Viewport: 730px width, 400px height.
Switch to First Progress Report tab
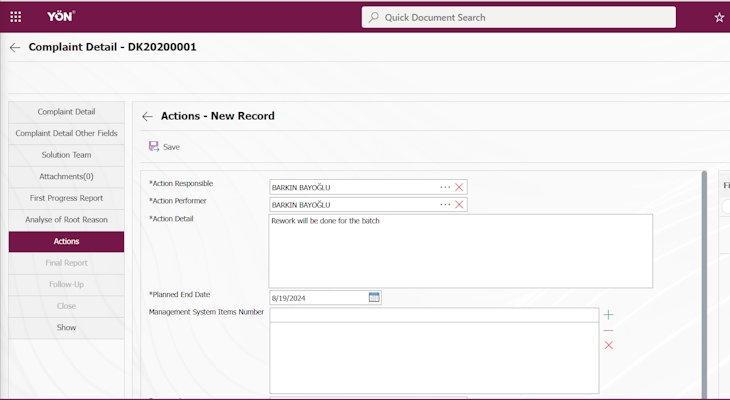pyautogui.click(x=67, y=198)
